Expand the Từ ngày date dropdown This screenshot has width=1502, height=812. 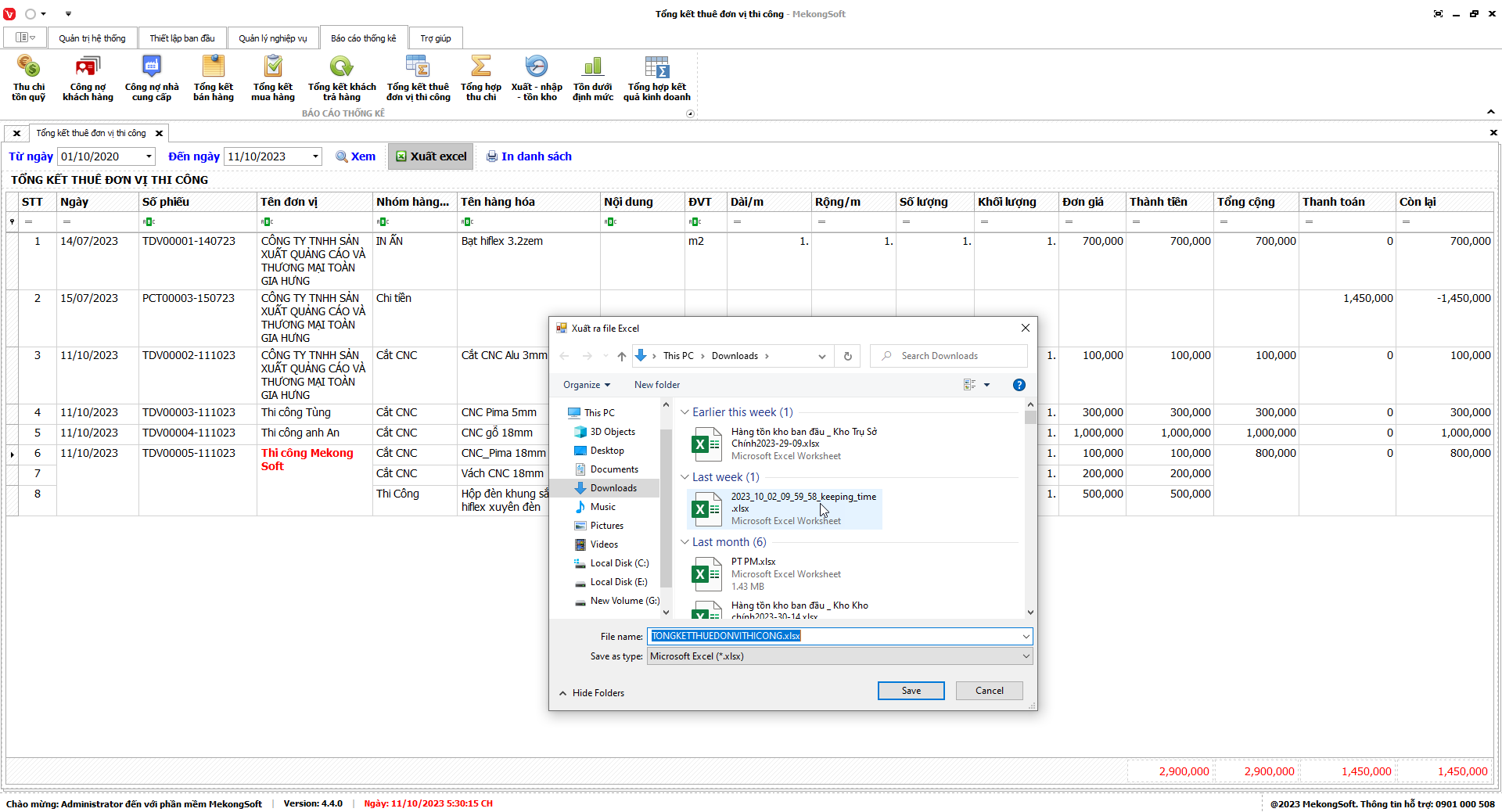point(149,156)
